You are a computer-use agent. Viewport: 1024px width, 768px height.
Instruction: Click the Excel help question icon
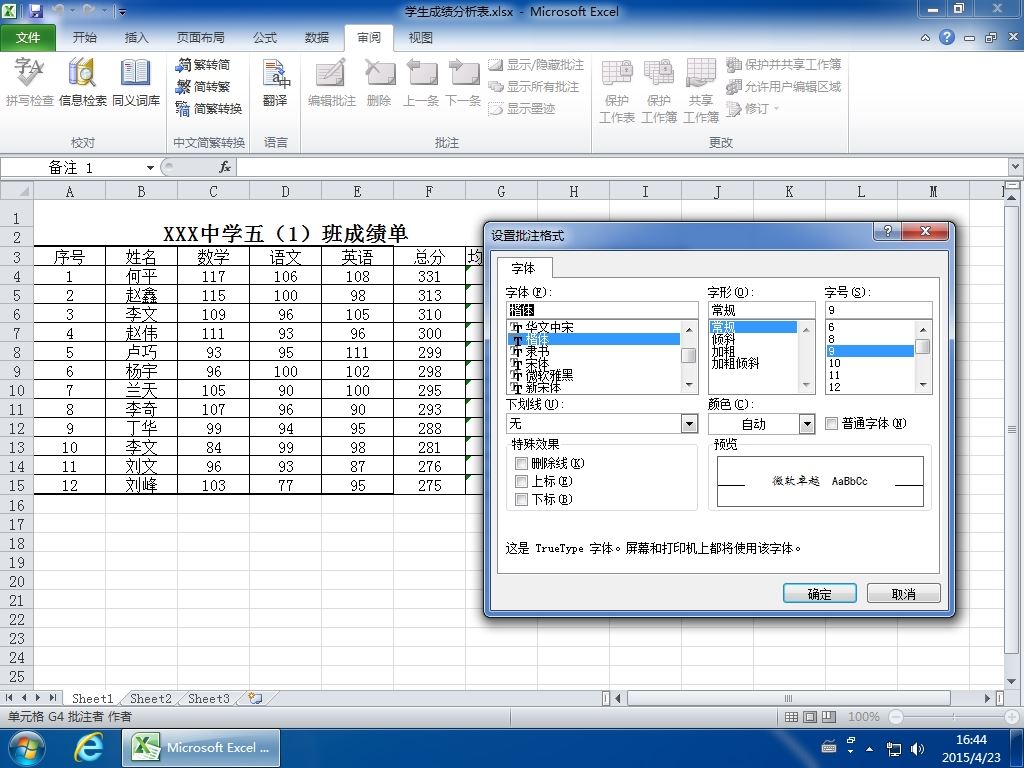click(x=947, y=37)
